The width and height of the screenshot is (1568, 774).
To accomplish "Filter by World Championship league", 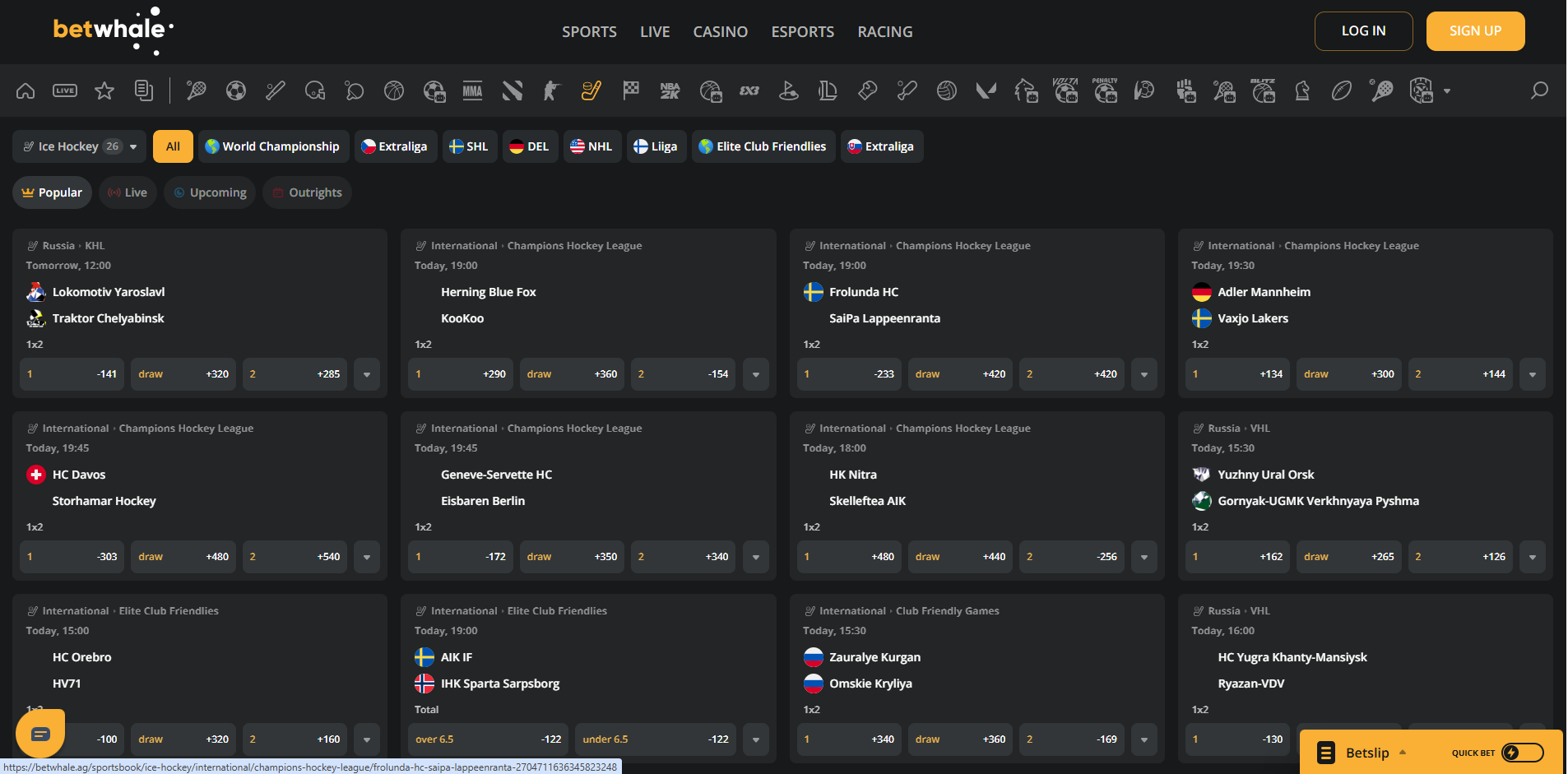I will 273,146.
